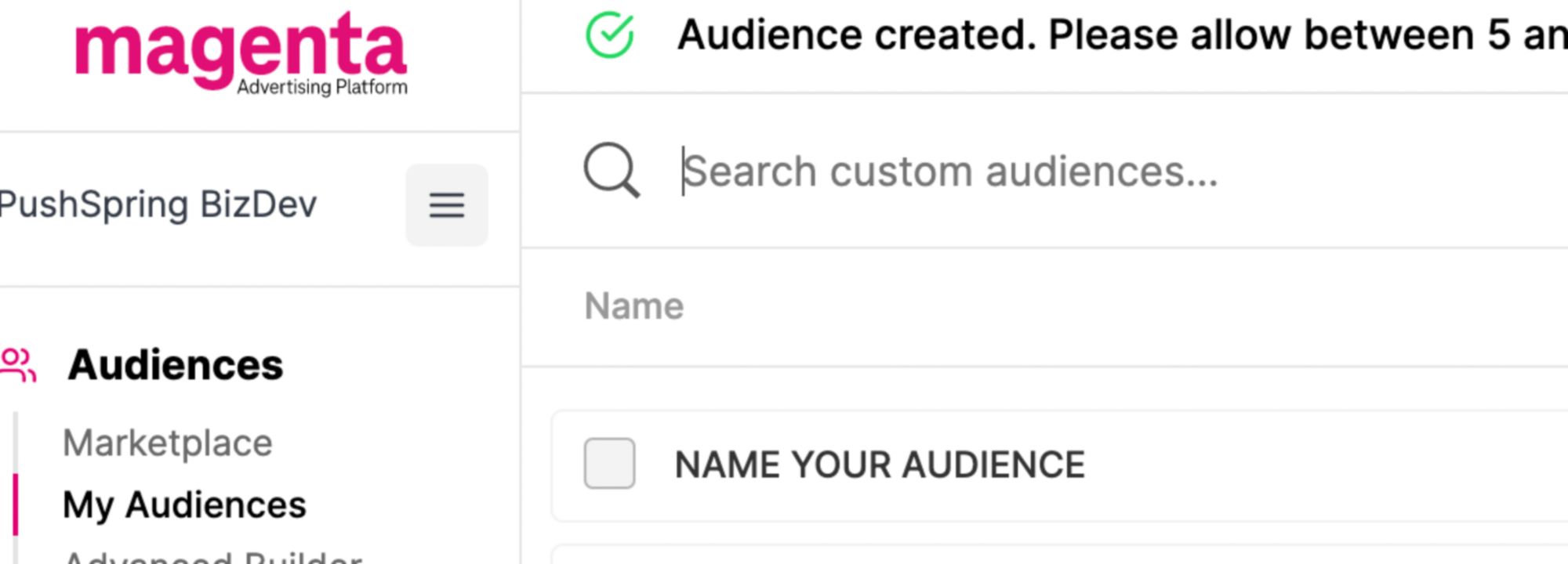This screenshot has width=1568, height=564.
Task: Click the magnifying glass search icon
Action: [x=612, y=170]
